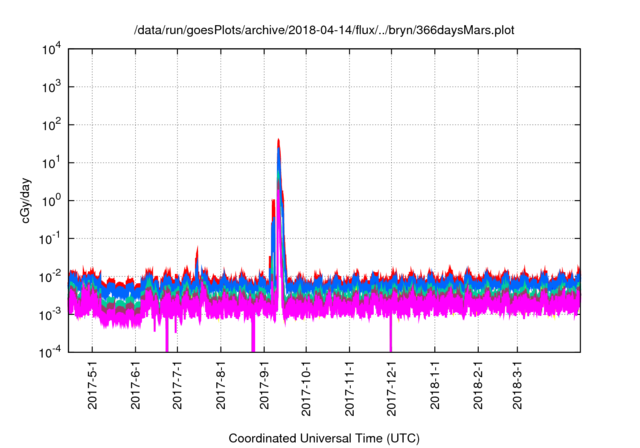The image size is (640, 448).
Task: Click the 10^4 y-axis tick label
Action: coord(52,50)
